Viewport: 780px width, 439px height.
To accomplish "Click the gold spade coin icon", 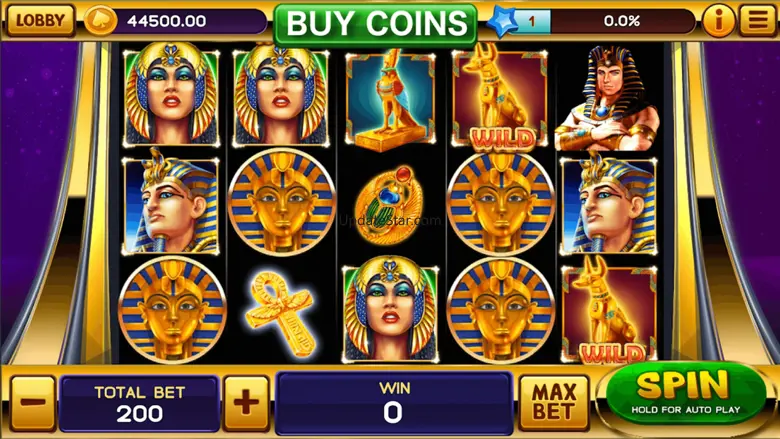I will click(100, 21).
